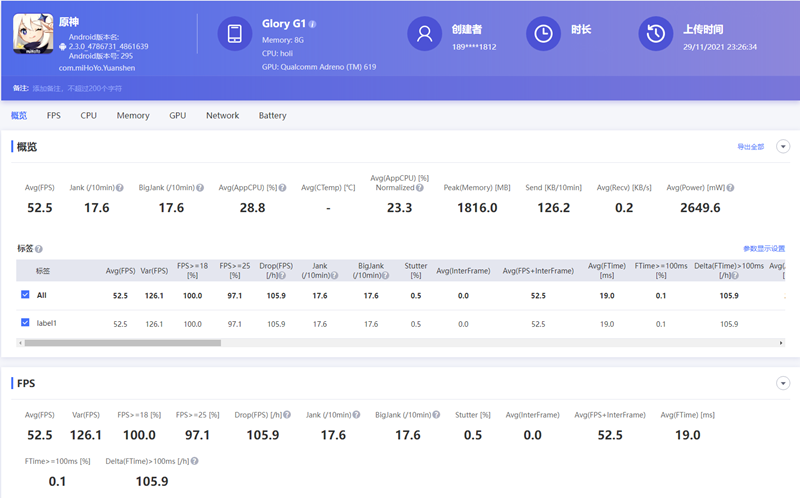
Task: Switch to the Memory tab
Action: [133, 116]
